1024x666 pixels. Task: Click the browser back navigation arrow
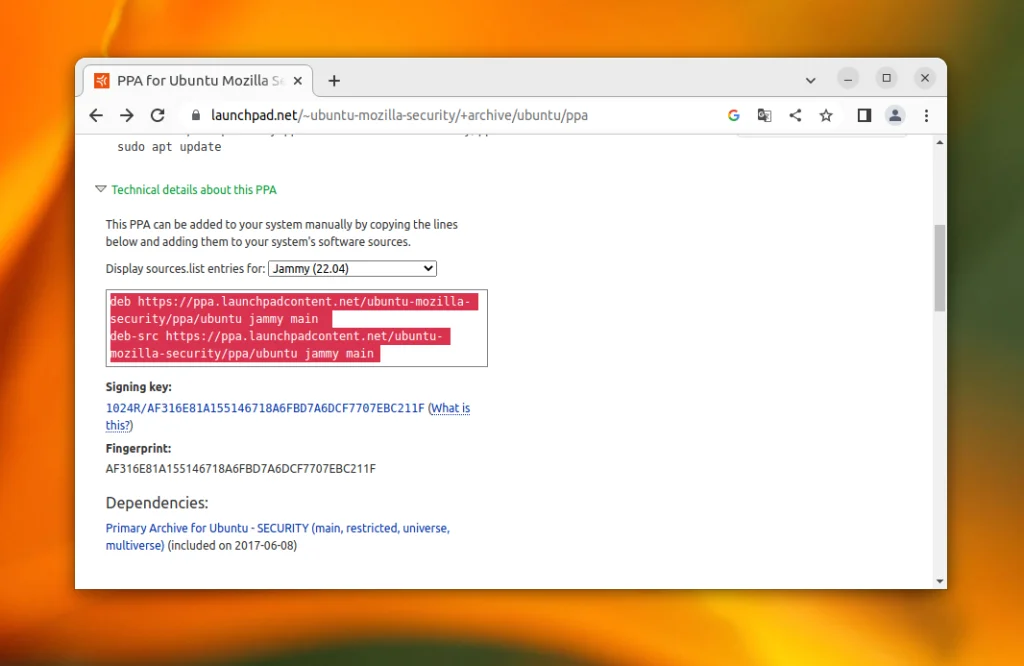click(x=95, y=115)
